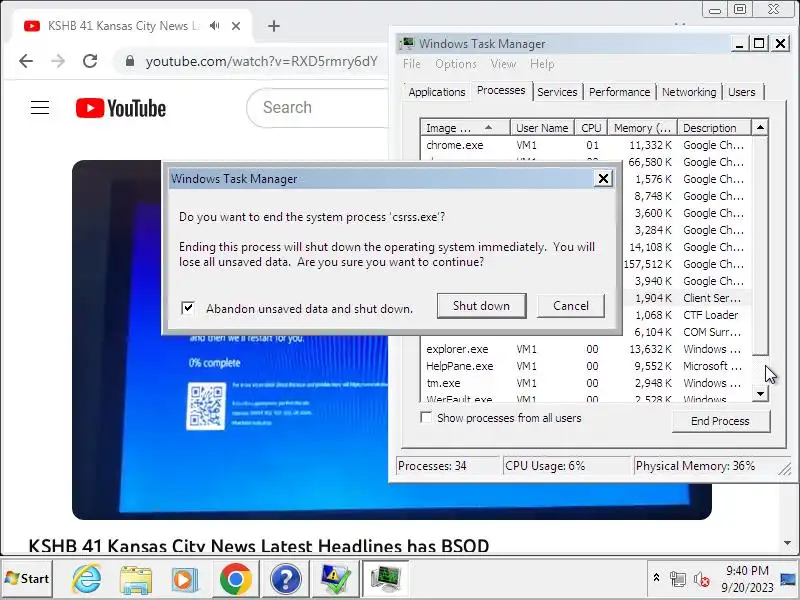800x600 pixels.
Task: Click the Processes: 34 status text
Action: 432,465
